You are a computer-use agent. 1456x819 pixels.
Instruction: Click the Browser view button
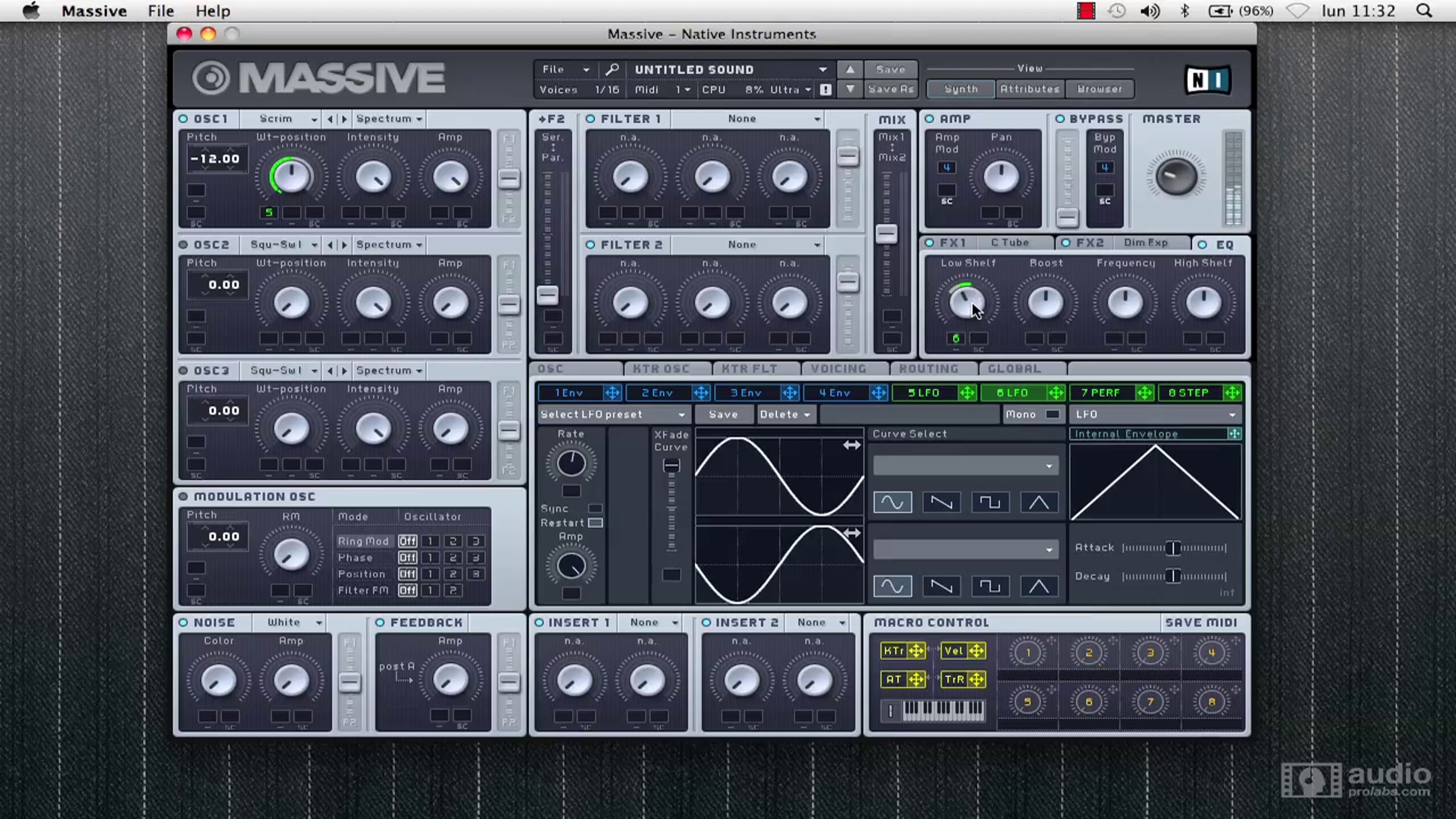(x=1099, y=89)
